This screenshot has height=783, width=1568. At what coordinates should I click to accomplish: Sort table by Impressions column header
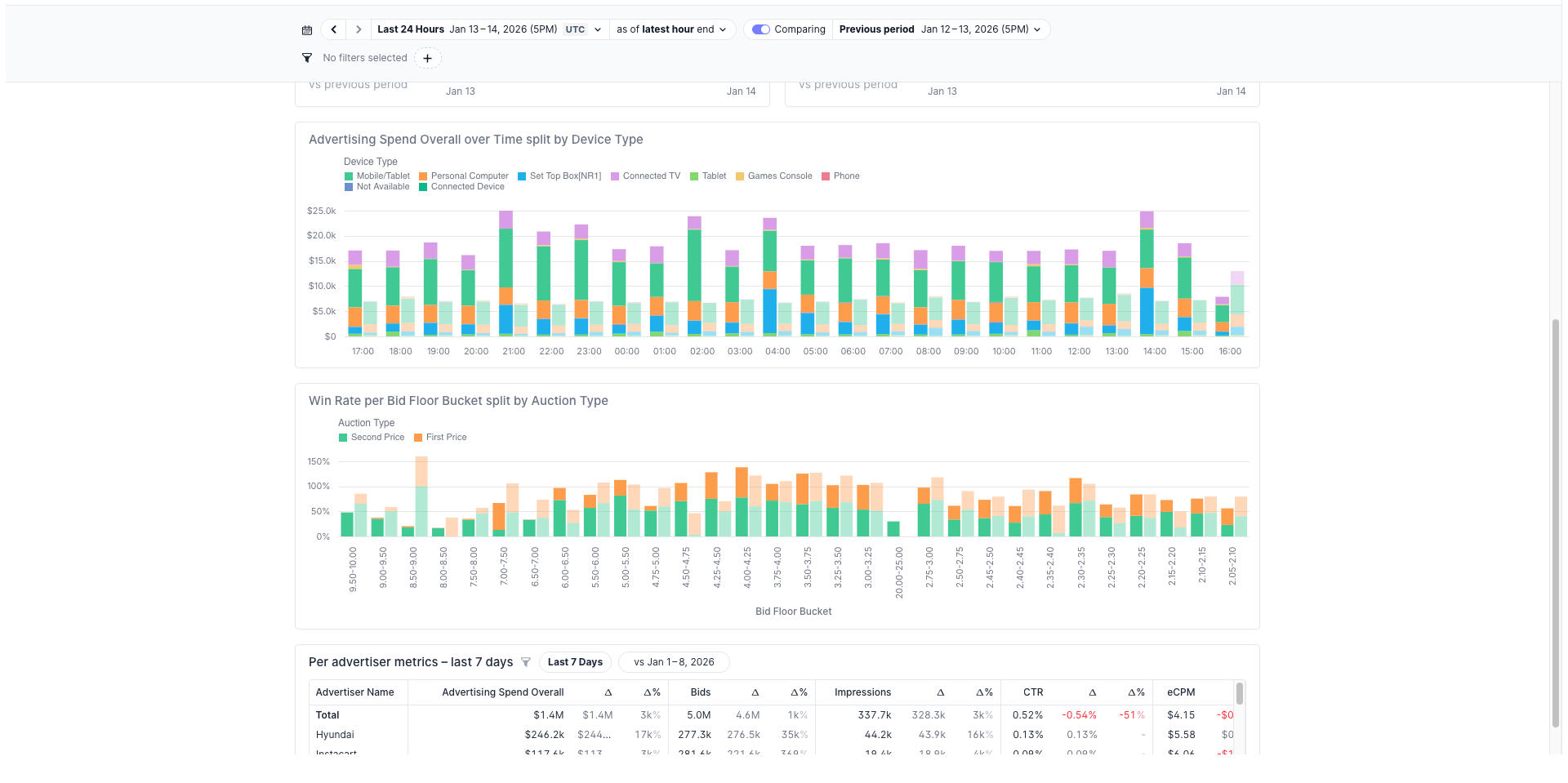(862, 692)
